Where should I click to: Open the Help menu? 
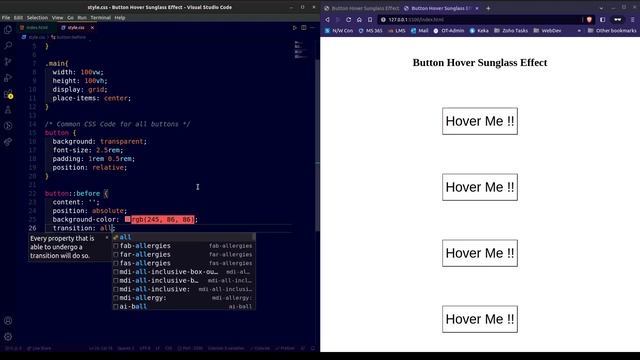point(120,18)
